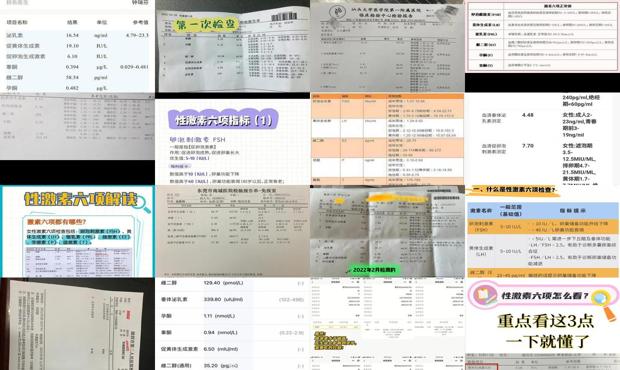Click barcode on 第一次检查 report photo
Image resolution: width=620 pixels, height=370 pixels.
coord(284,18)
